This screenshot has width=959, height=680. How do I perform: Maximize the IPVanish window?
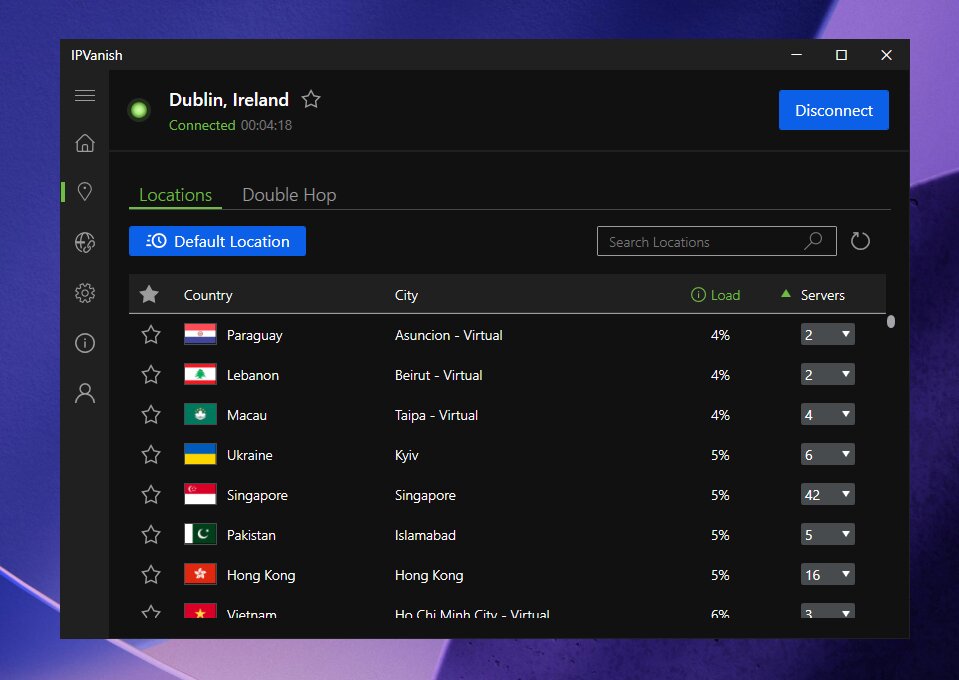point(842,54)
